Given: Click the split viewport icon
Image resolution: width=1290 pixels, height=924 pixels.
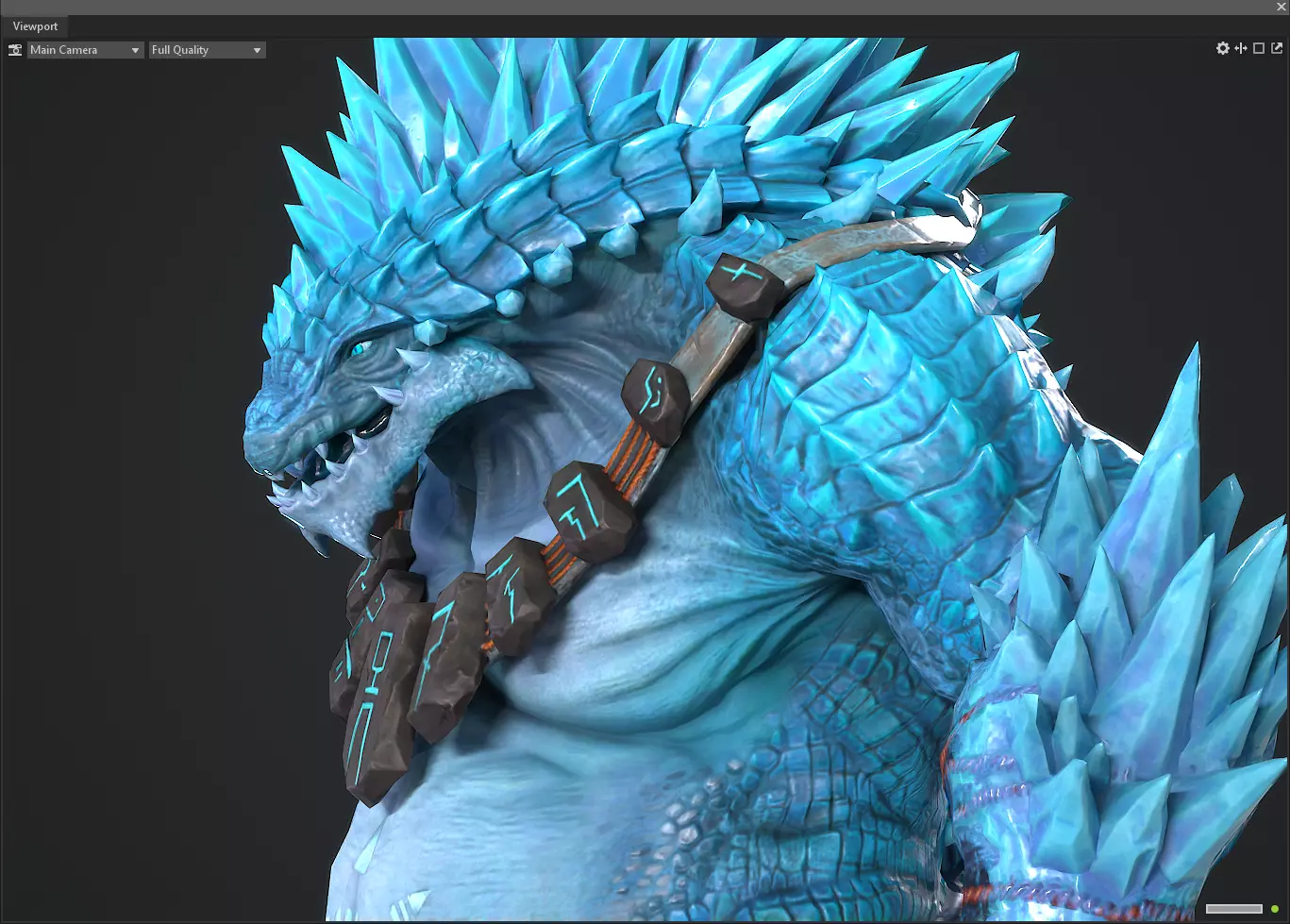Looking at the screenshot, I should (1241, 48).
